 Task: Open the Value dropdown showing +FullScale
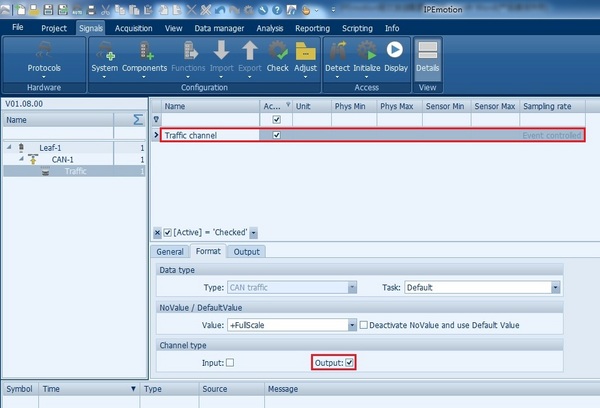click(352, 325)
